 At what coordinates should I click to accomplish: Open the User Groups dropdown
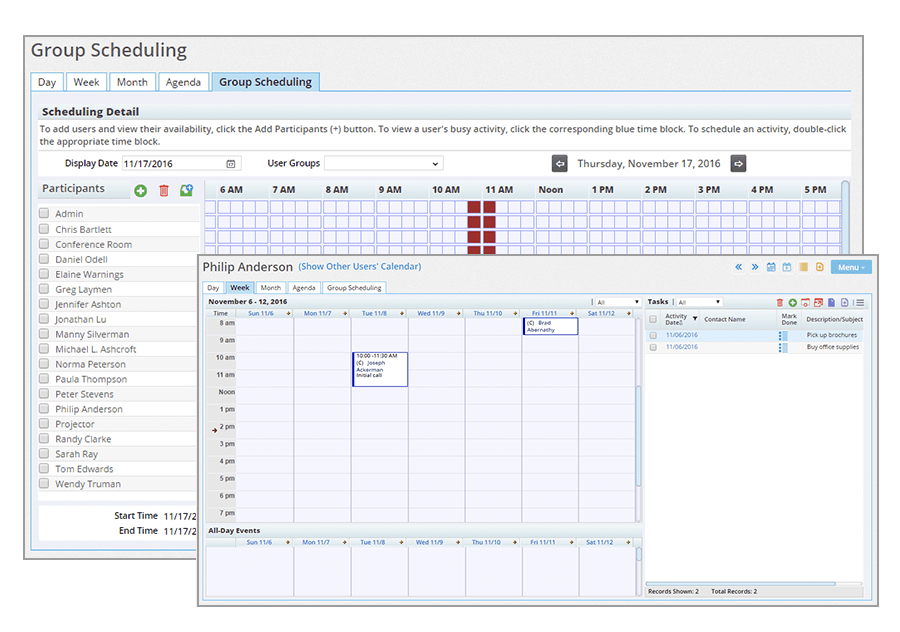[x=383, y=164]
